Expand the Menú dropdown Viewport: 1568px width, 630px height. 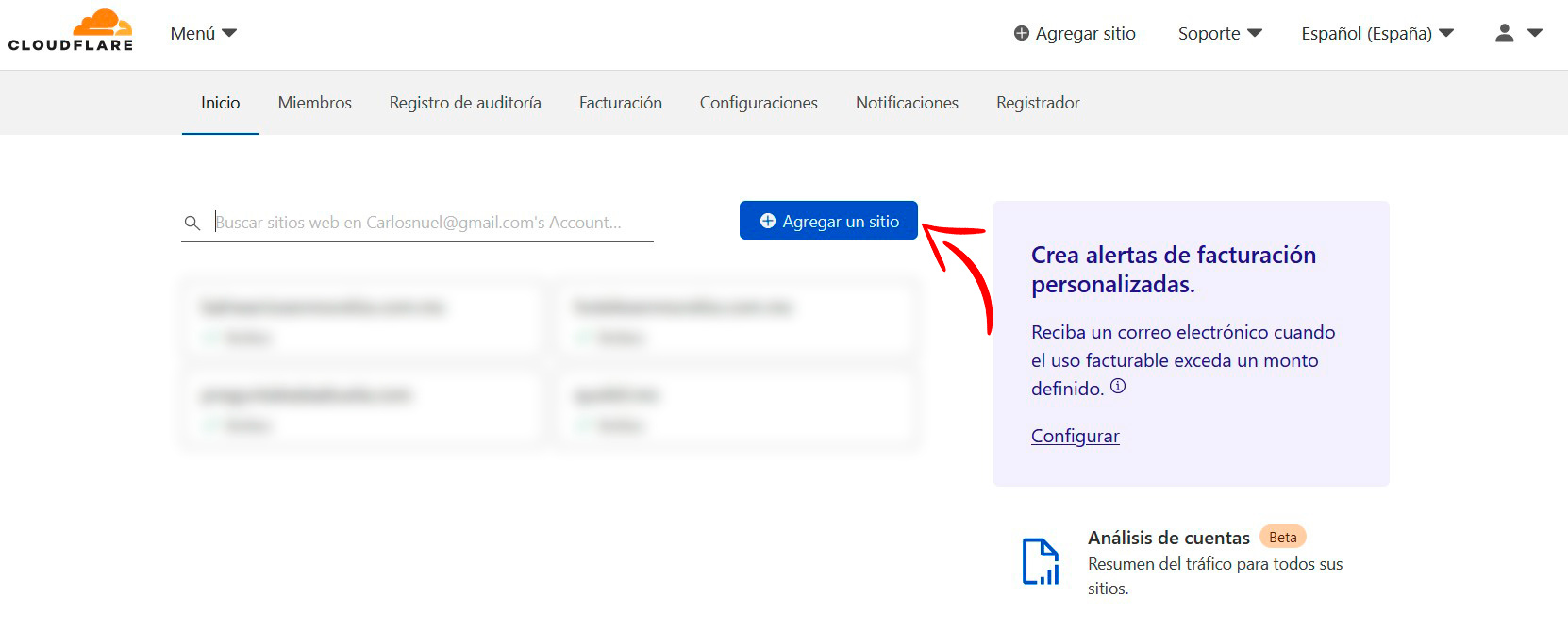pos(203,33)
